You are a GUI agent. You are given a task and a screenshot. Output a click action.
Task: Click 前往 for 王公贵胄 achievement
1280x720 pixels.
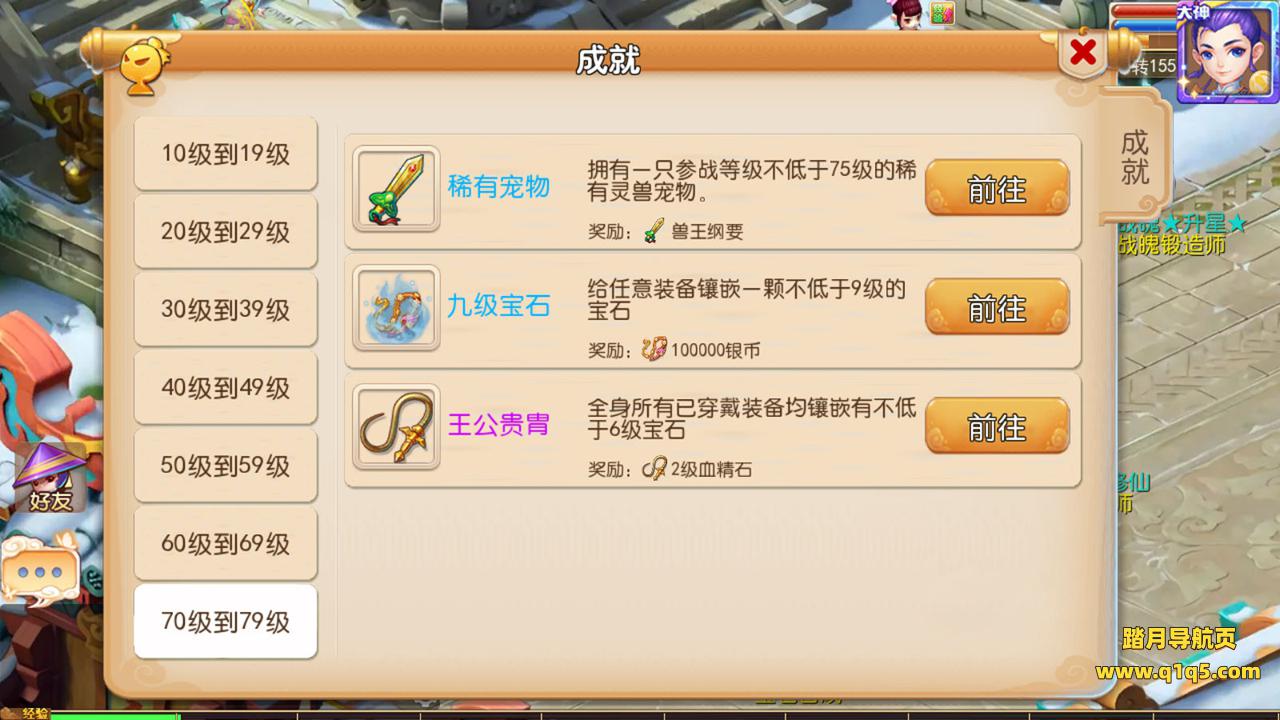pos(997,426)
